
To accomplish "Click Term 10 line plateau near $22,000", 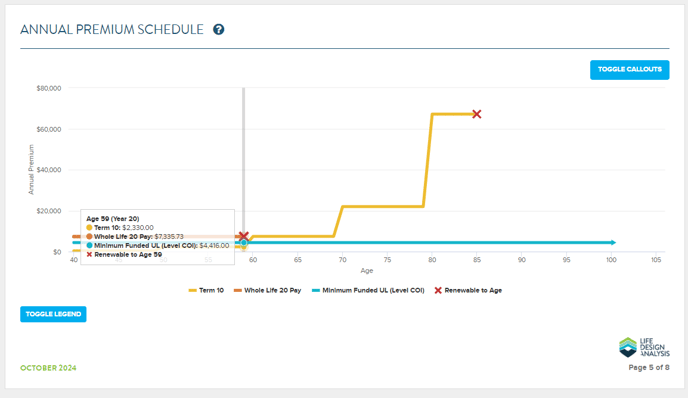I will [383, 206].
